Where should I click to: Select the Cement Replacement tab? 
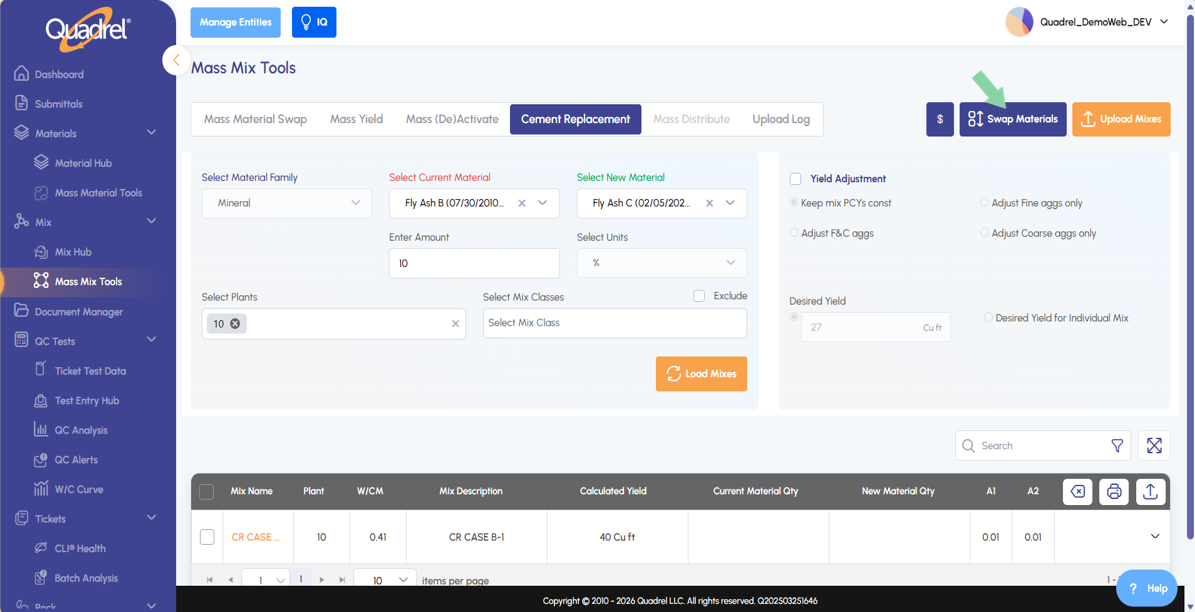pos(575,119)
